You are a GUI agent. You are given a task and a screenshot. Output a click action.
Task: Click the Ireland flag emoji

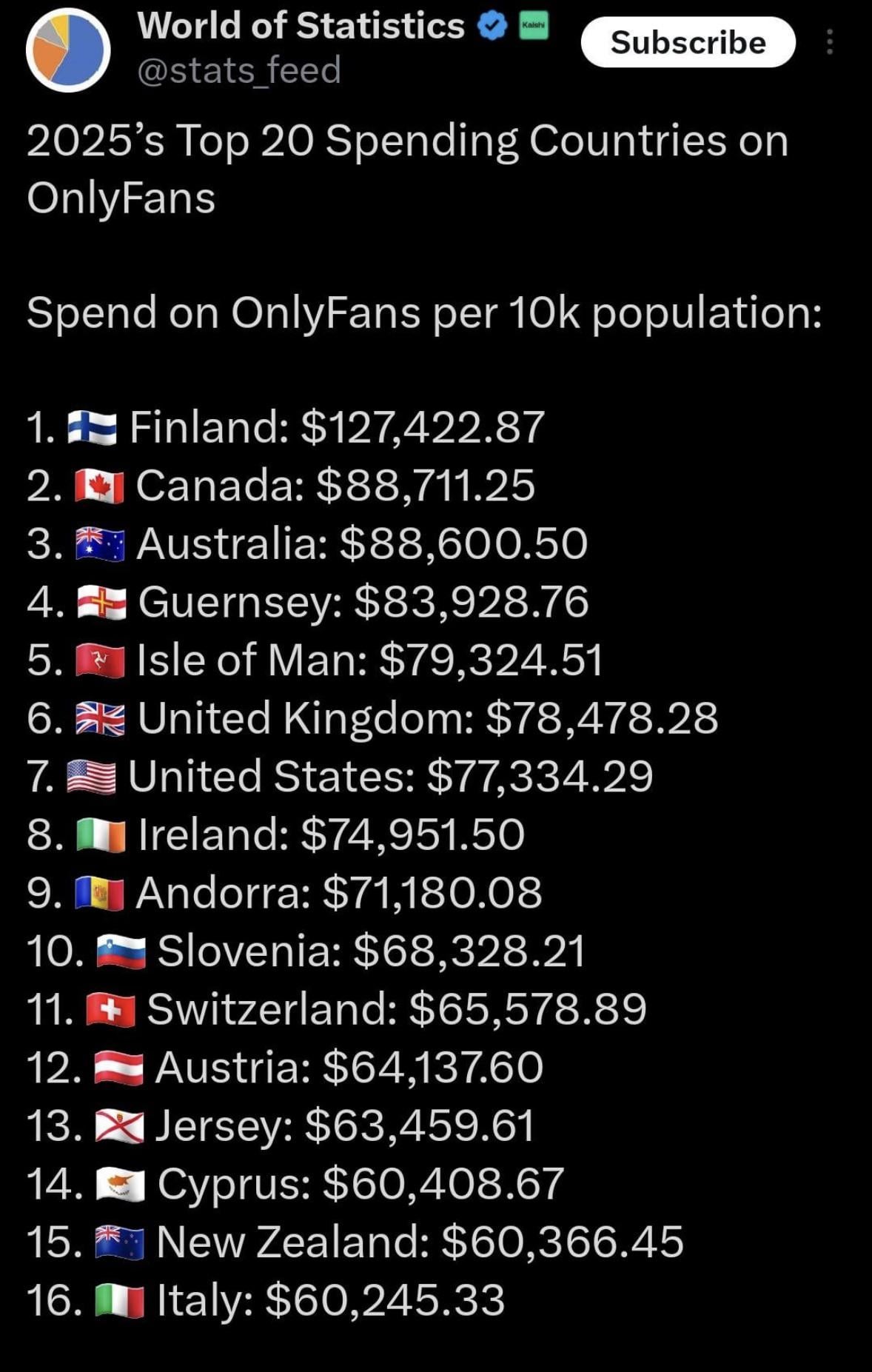point(101,835)
